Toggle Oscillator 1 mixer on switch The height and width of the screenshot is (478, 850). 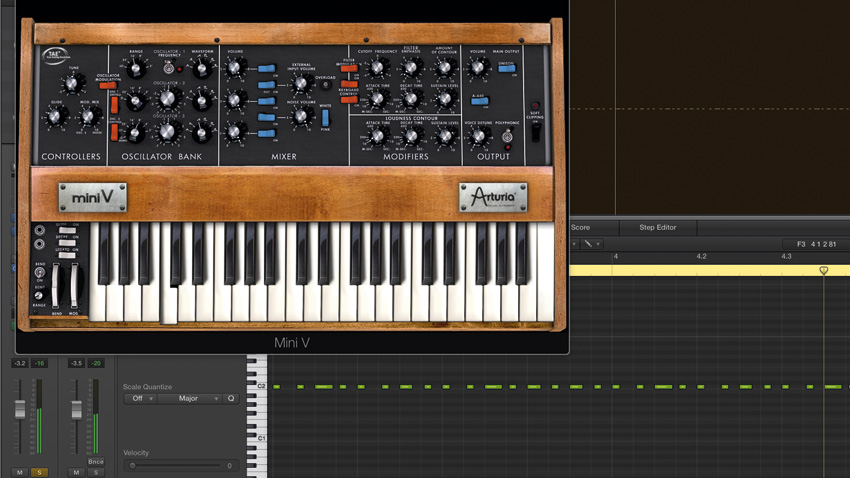tap(266, 68)
